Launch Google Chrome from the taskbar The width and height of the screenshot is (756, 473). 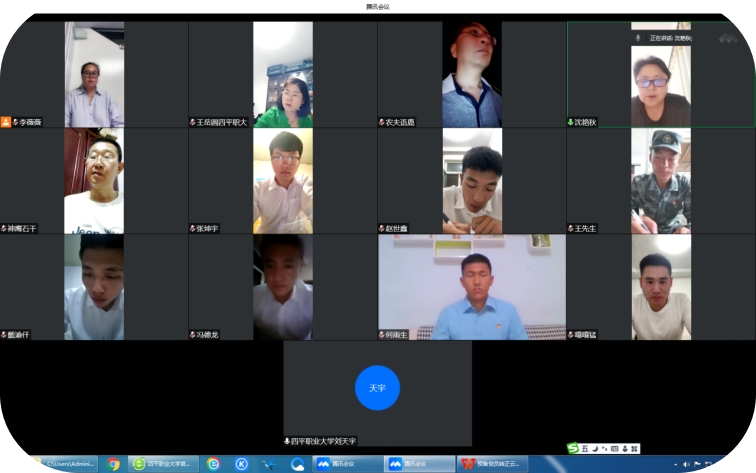113,464
